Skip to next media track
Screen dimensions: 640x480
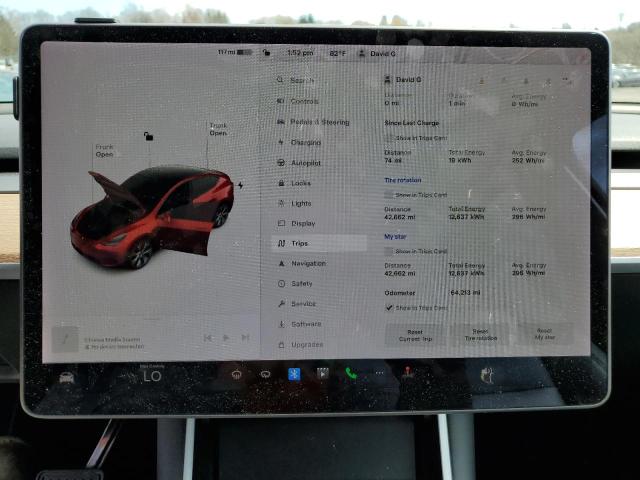(245, 338)
